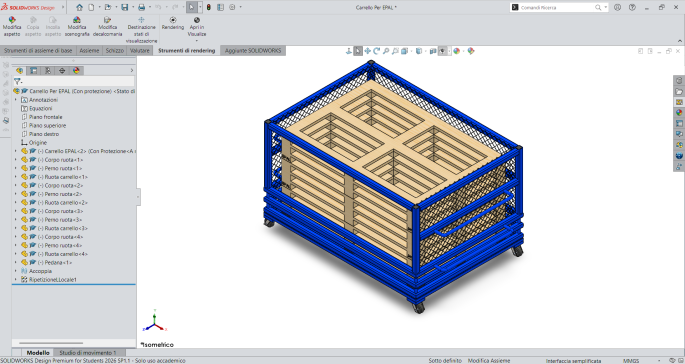This screenshot has height=364, width=685.
Task: Click the Print icon
Action: pyautogui.click(x=142, y=7)
